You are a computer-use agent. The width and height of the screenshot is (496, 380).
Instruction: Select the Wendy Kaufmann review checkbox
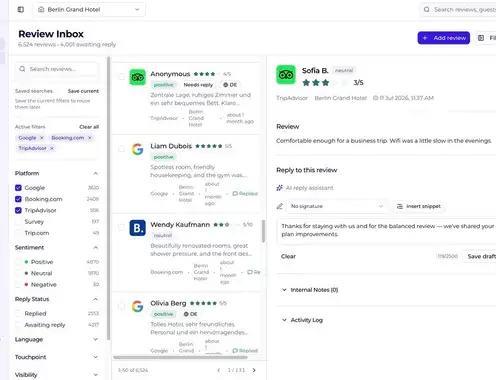(122, 227)
